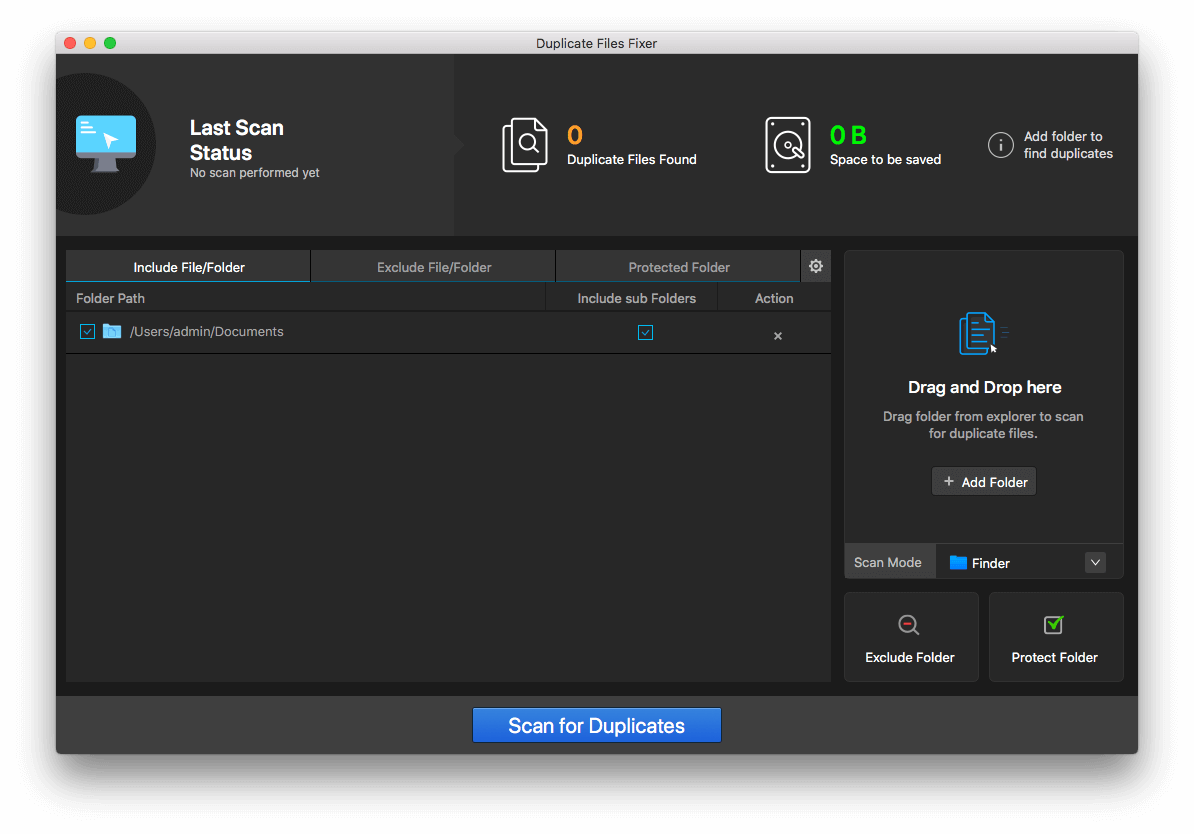Click the orange 0 duplicate count
This screenshot has height=834, width=1194.
point(575,135)
